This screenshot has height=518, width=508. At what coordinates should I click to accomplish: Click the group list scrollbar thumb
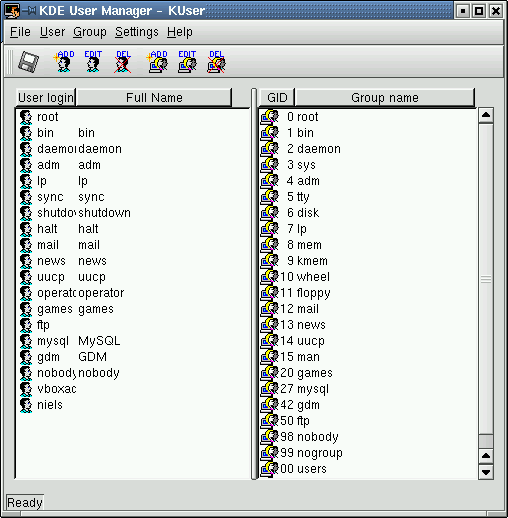tap(486, 279)
